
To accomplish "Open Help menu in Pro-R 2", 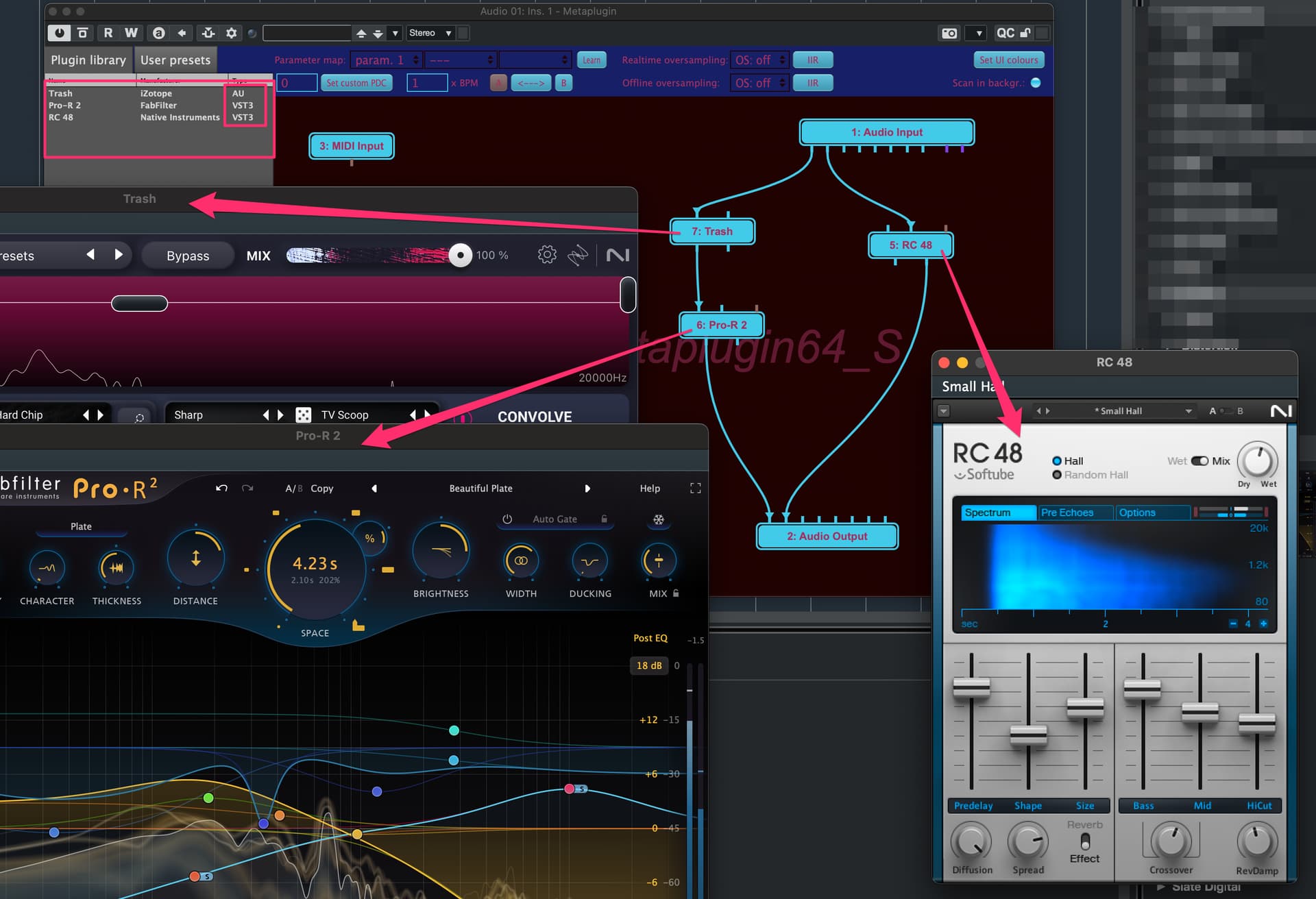I will (650, 489).
